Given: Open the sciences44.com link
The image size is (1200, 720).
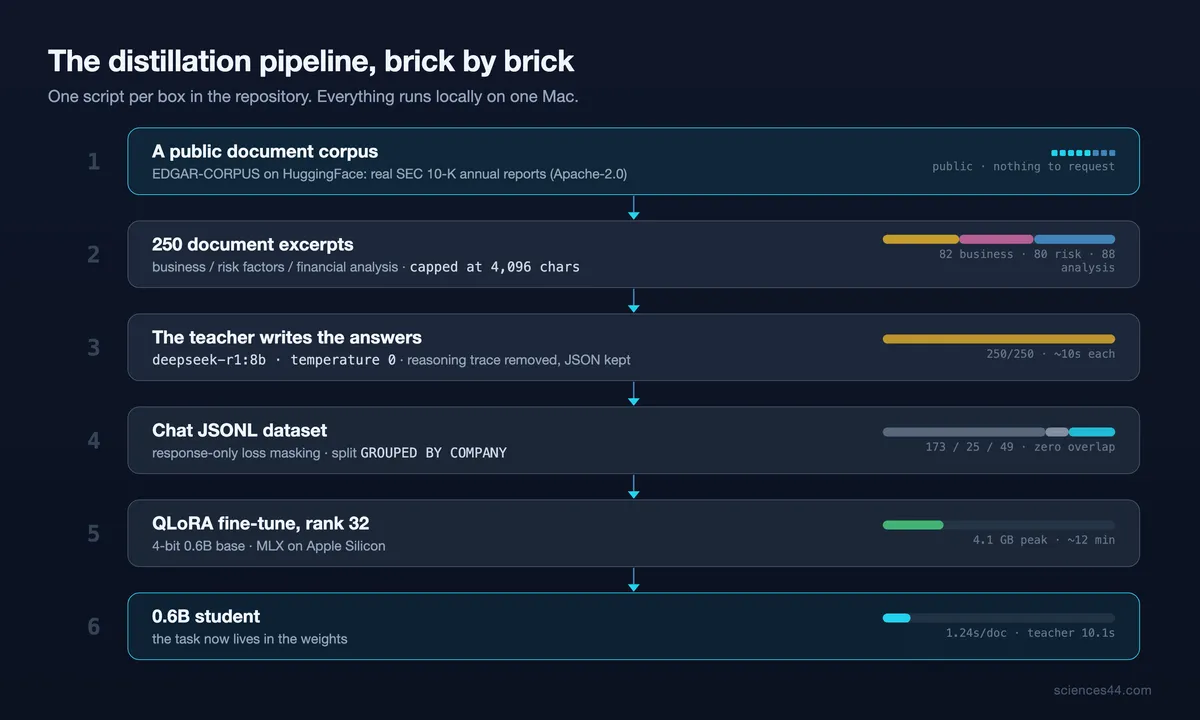Looking at the screenshot, I should [1102, 690].
